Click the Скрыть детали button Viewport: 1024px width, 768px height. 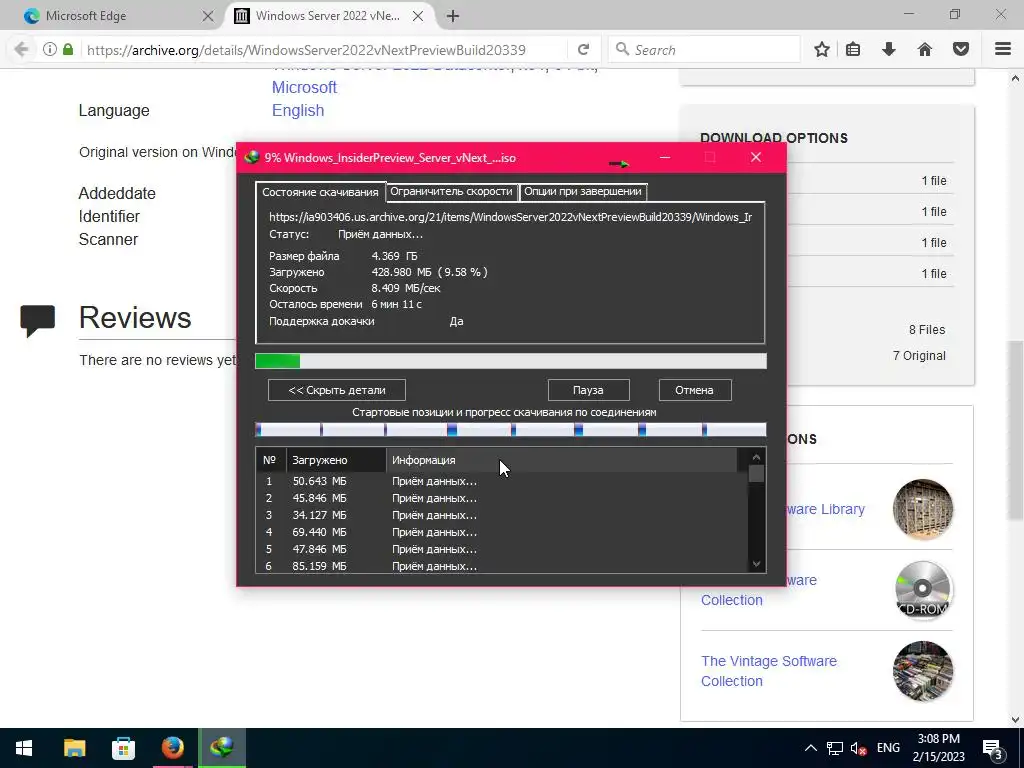pos(337,390)
